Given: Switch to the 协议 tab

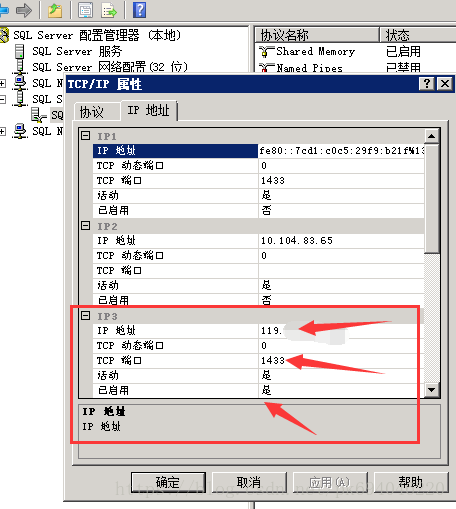Looking at the screenshot, I should (x=97, y=112).
